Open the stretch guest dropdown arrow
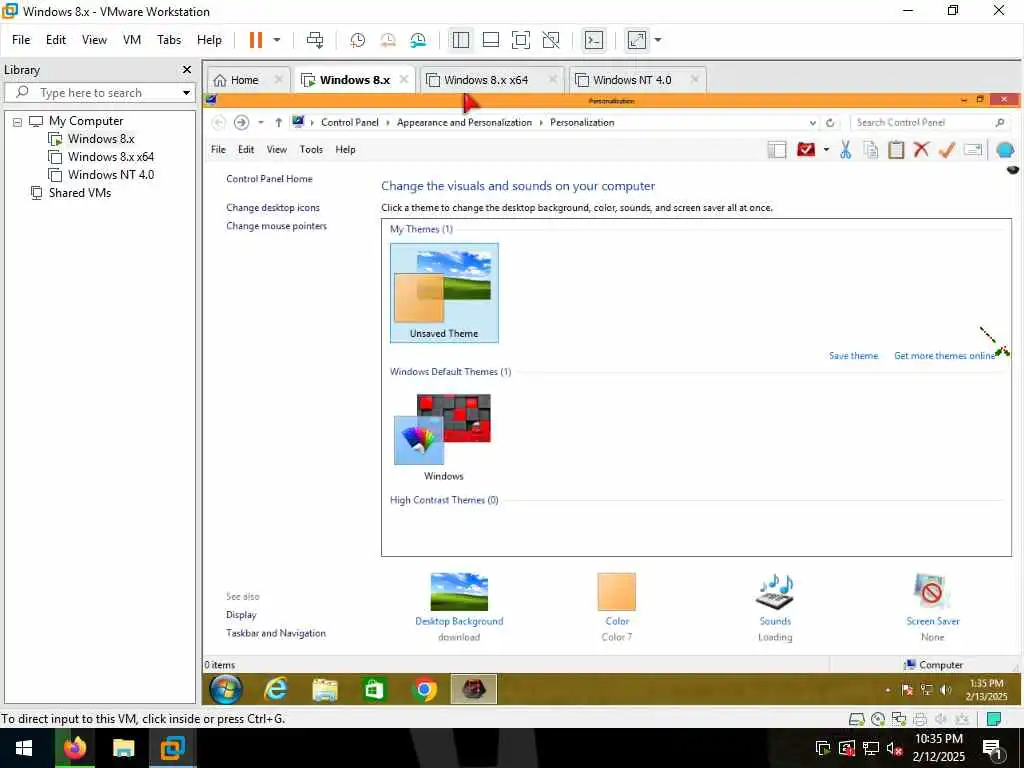 point(658,40)
